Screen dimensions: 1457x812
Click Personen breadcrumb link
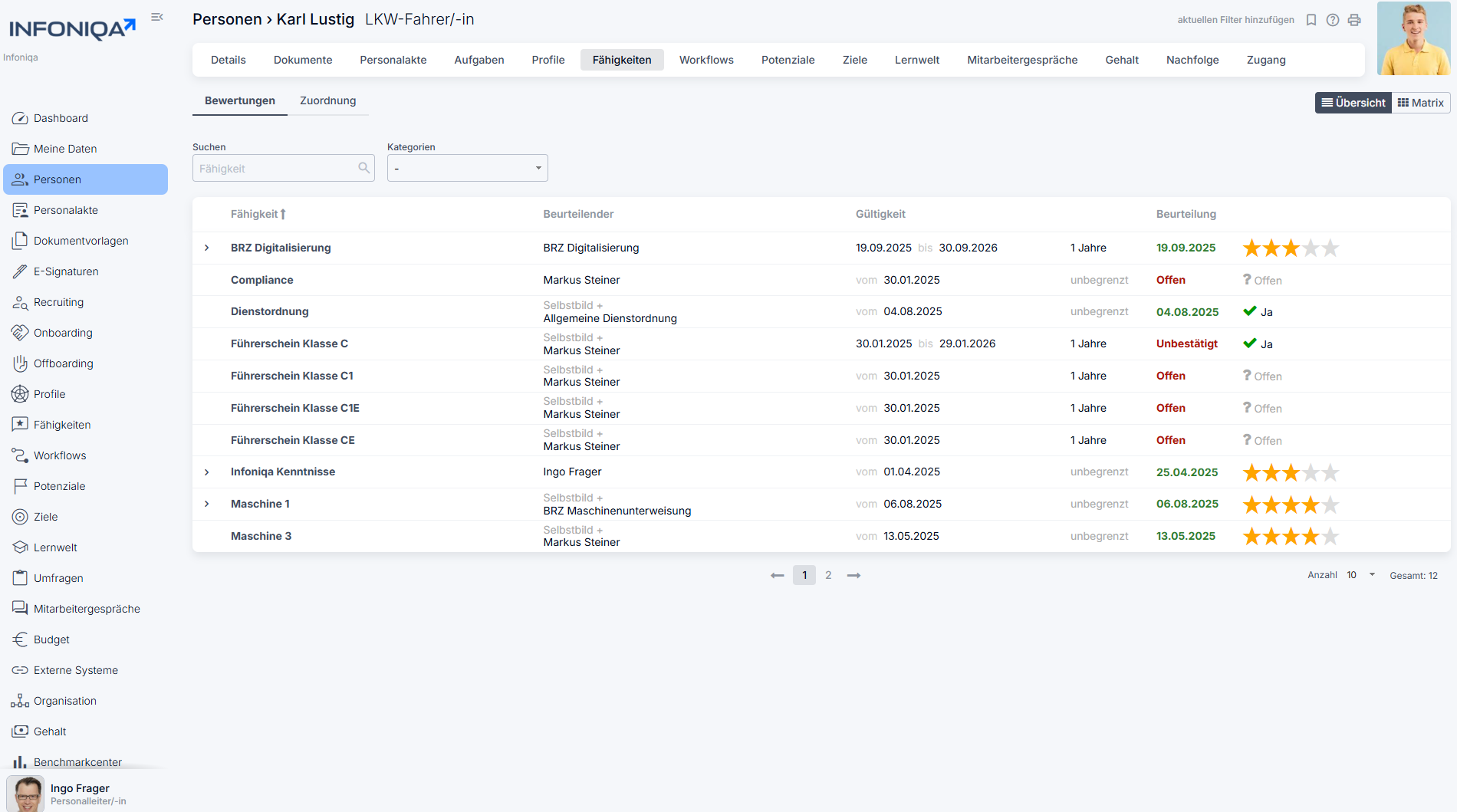coord(227,19)
